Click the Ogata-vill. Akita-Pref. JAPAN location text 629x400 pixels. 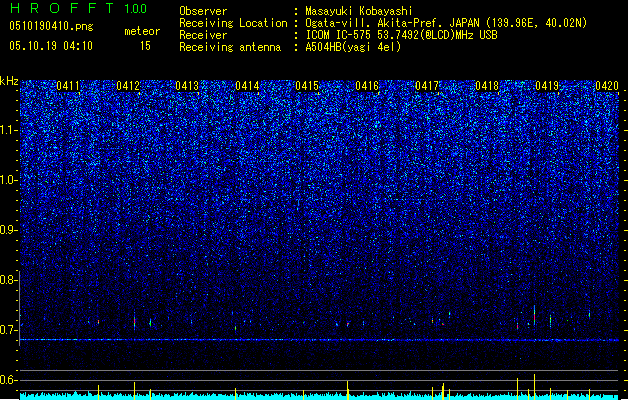point(446,23)
